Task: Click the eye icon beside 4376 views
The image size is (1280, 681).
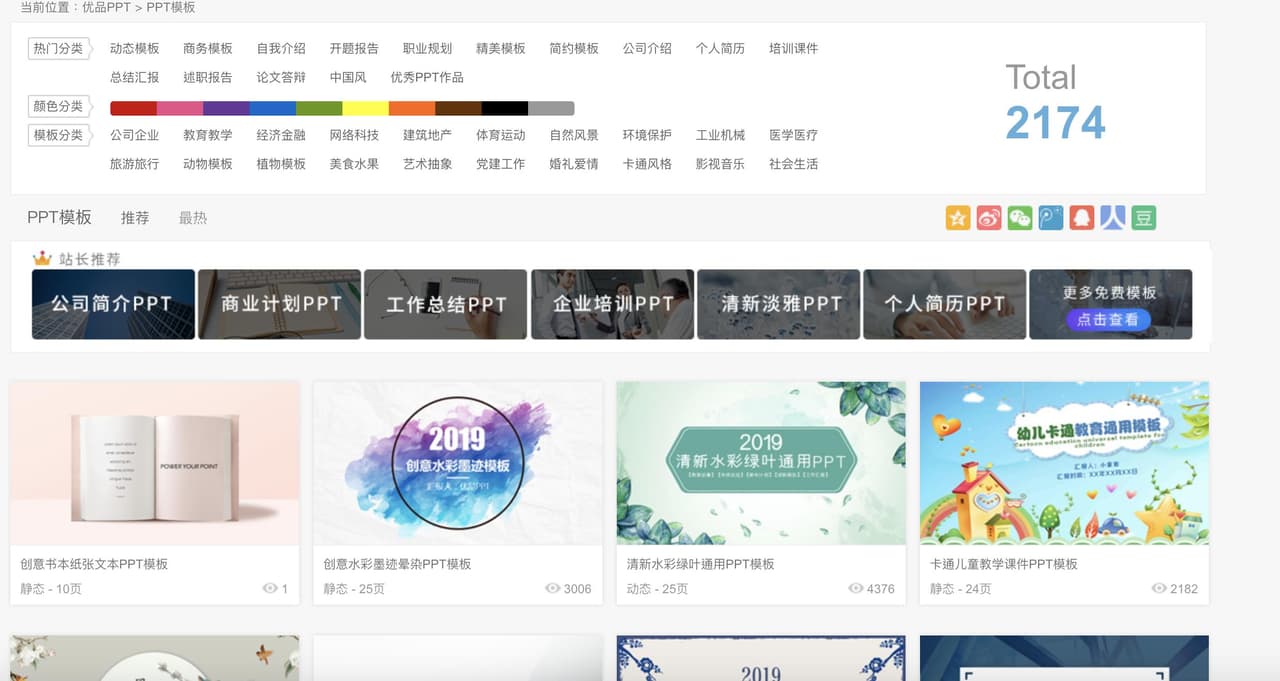Action: point(855,589)
